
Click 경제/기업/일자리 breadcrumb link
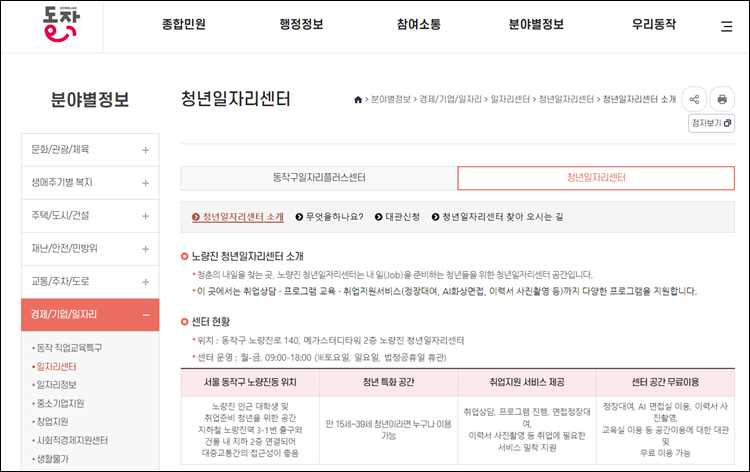(x=451, y=99)
